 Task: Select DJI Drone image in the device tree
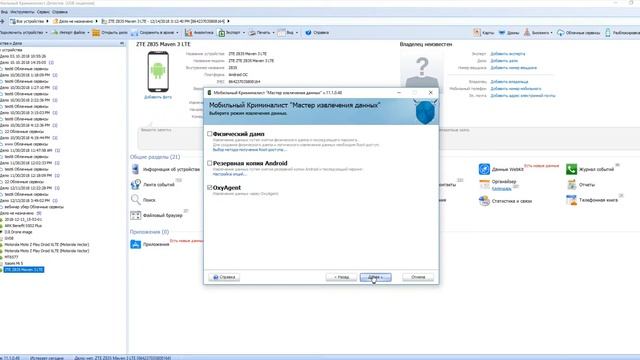(18, 232)
